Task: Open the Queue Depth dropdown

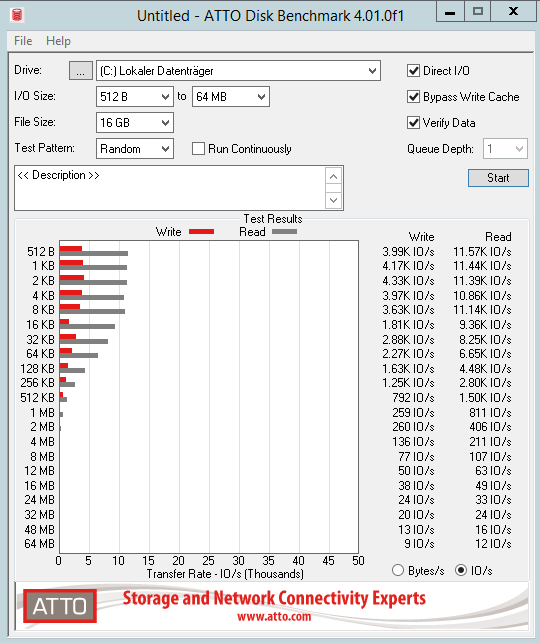Action: (505, 148)
